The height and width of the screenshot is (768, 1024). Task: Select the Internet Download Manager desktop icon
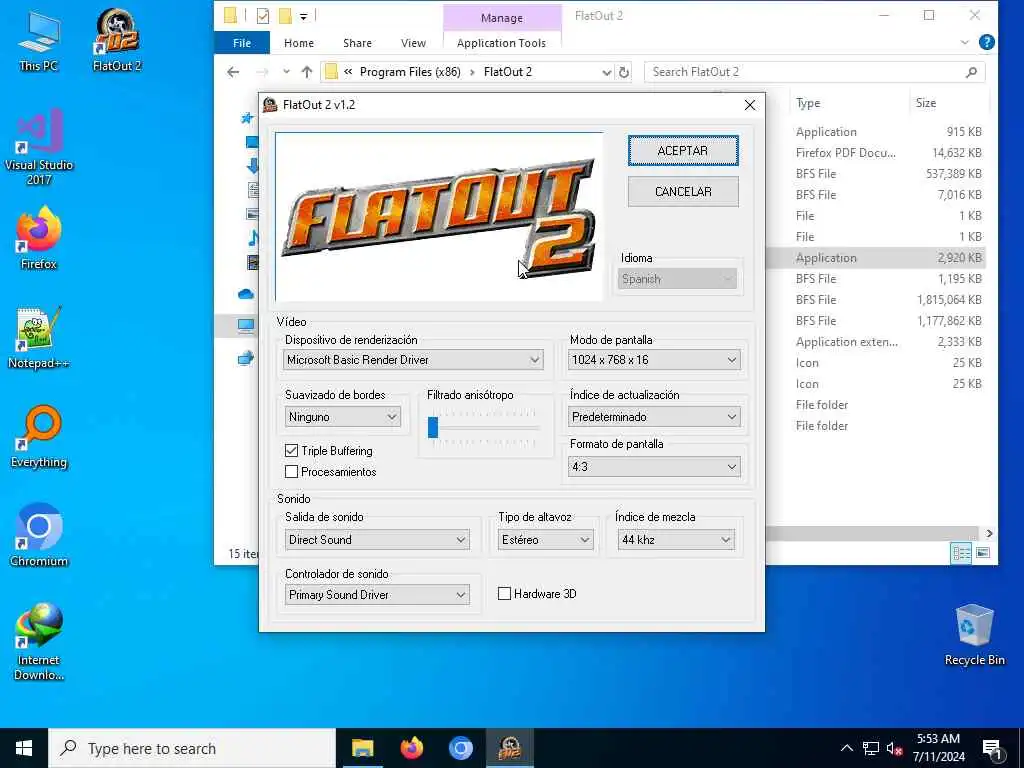39,641
